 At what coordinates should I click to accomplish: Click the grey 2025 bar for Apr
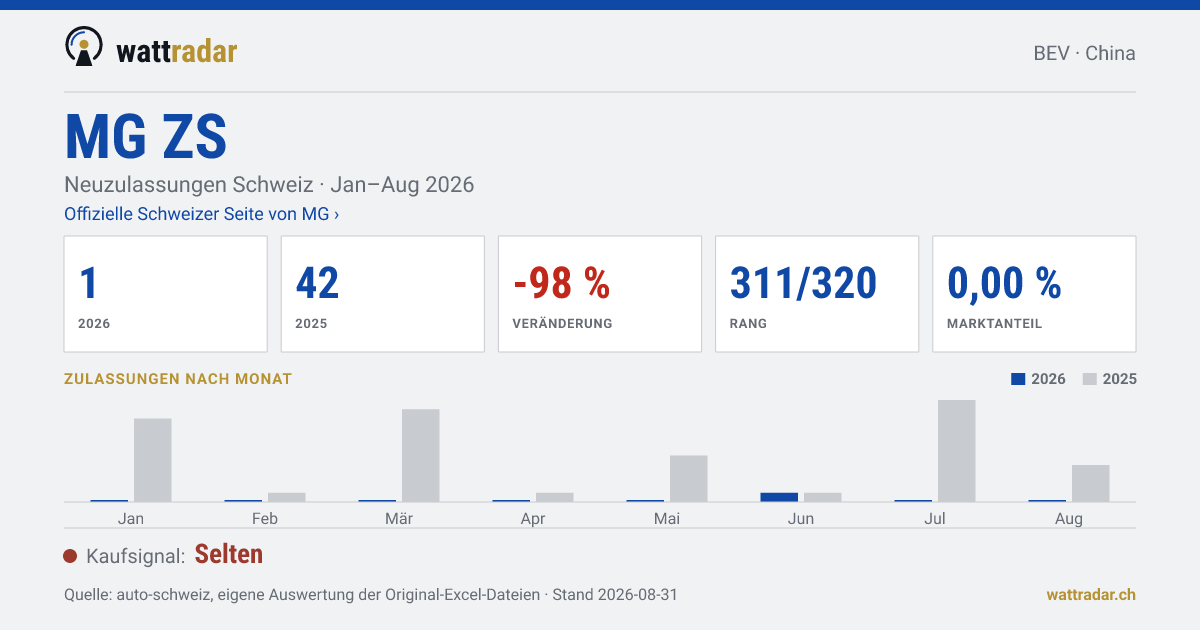point(555,497)
